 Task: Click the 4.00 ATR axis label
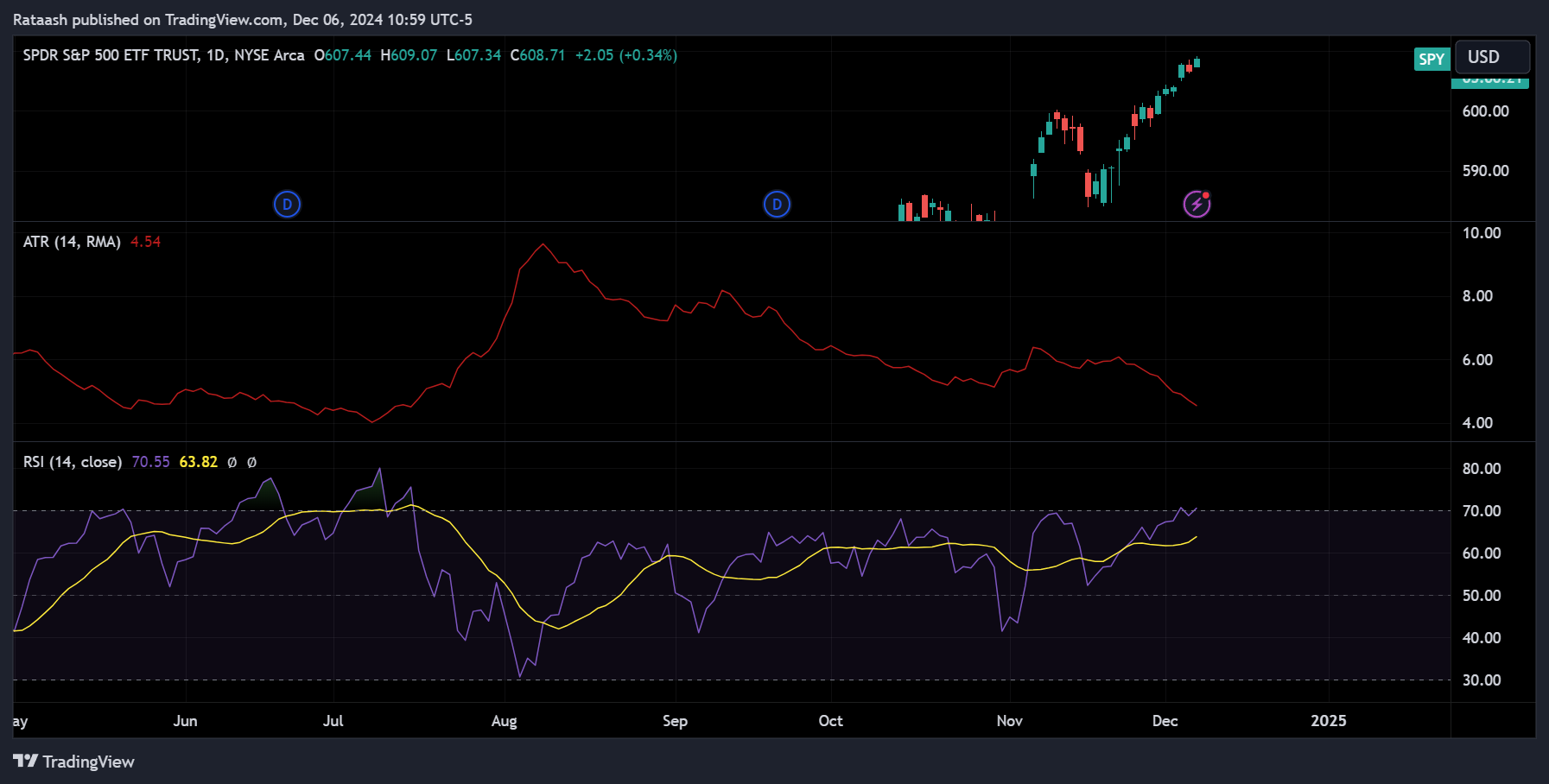point(1477,423)
